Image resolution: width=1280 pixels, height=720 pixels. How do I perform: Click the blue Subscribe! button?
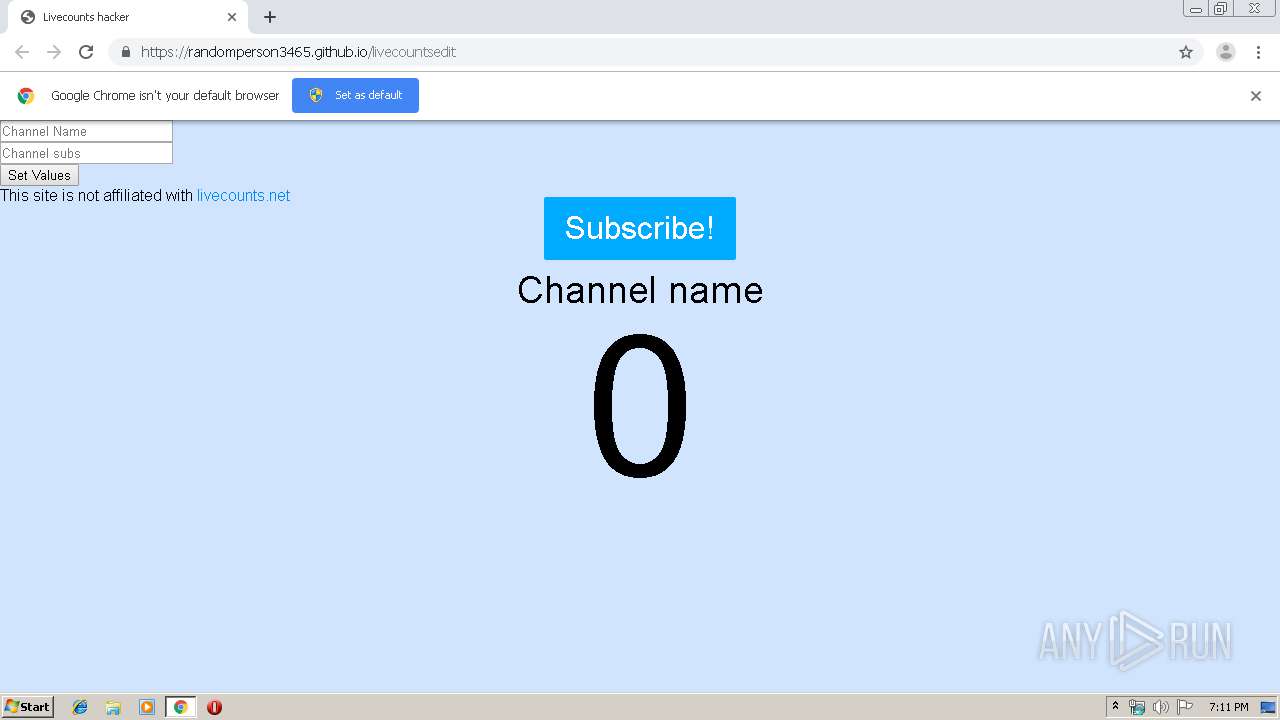click(x=640, y=228)
